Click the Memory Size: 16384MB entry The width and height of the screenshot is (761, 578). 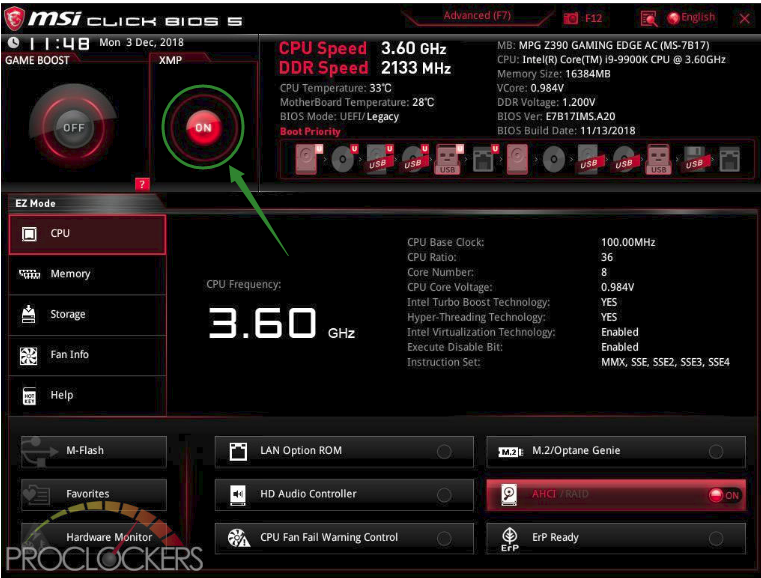554,74
